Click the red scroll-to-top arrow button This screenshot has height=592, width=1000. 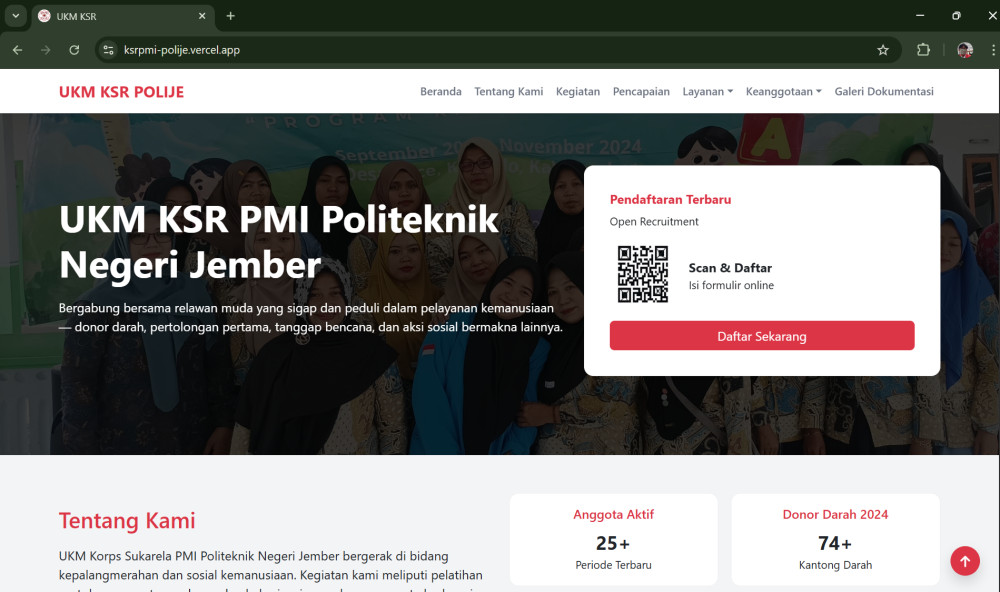pos(965,561)
